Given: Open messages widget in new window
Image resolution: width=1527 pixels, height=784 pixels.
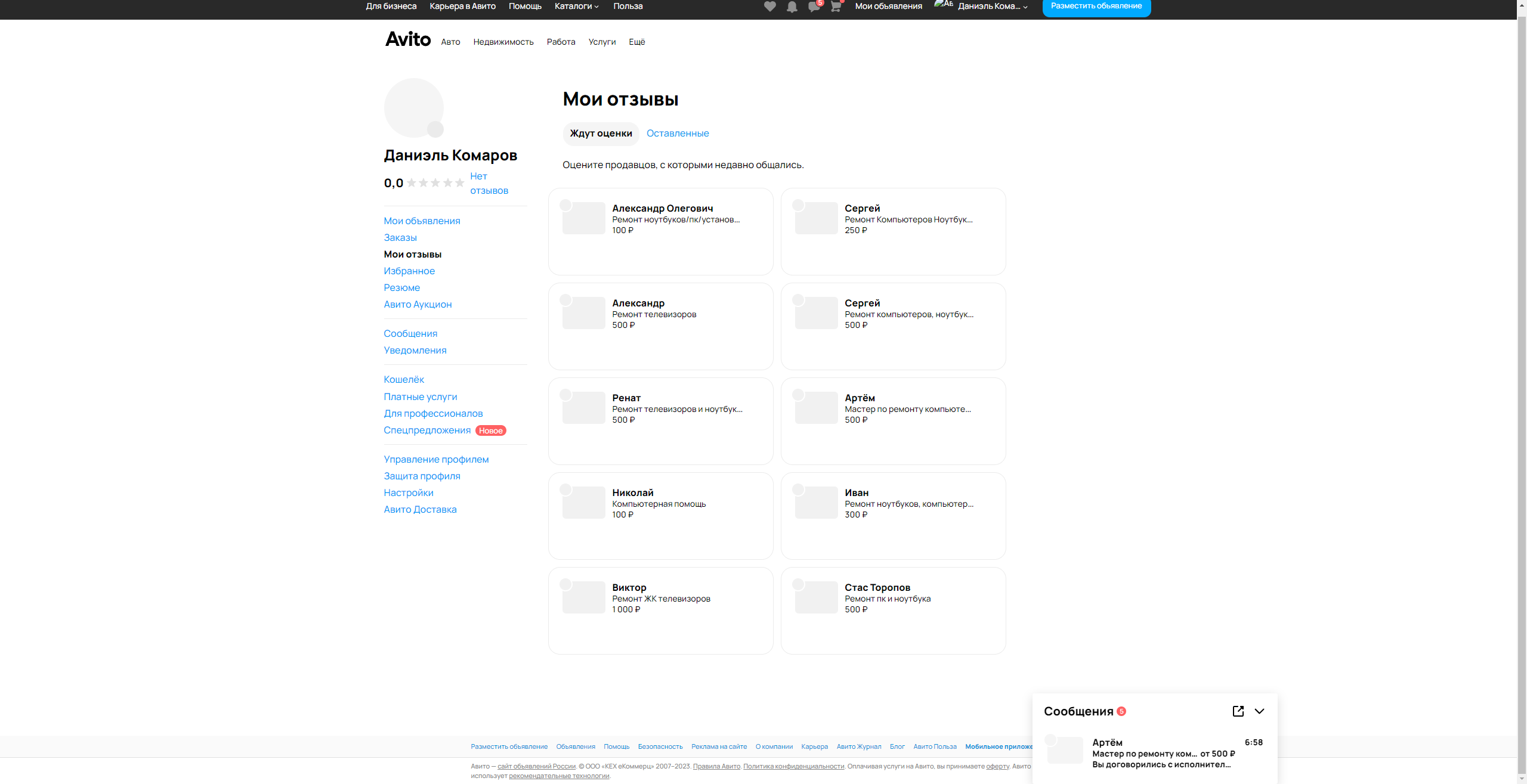Looking at the screenshot, I should [x=1238, y=711].
